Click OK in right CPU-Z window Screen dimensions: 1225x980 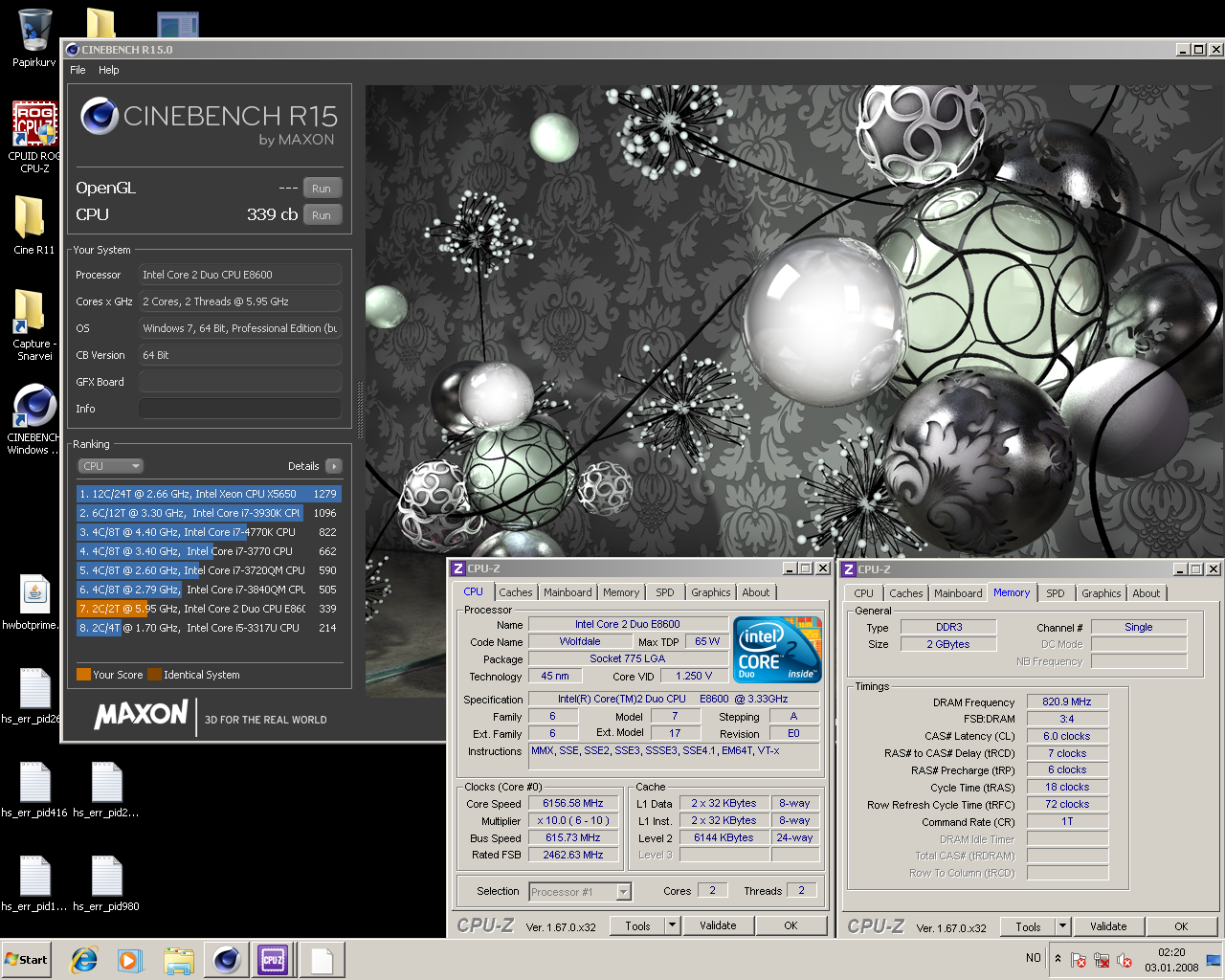pos(1181,926)
